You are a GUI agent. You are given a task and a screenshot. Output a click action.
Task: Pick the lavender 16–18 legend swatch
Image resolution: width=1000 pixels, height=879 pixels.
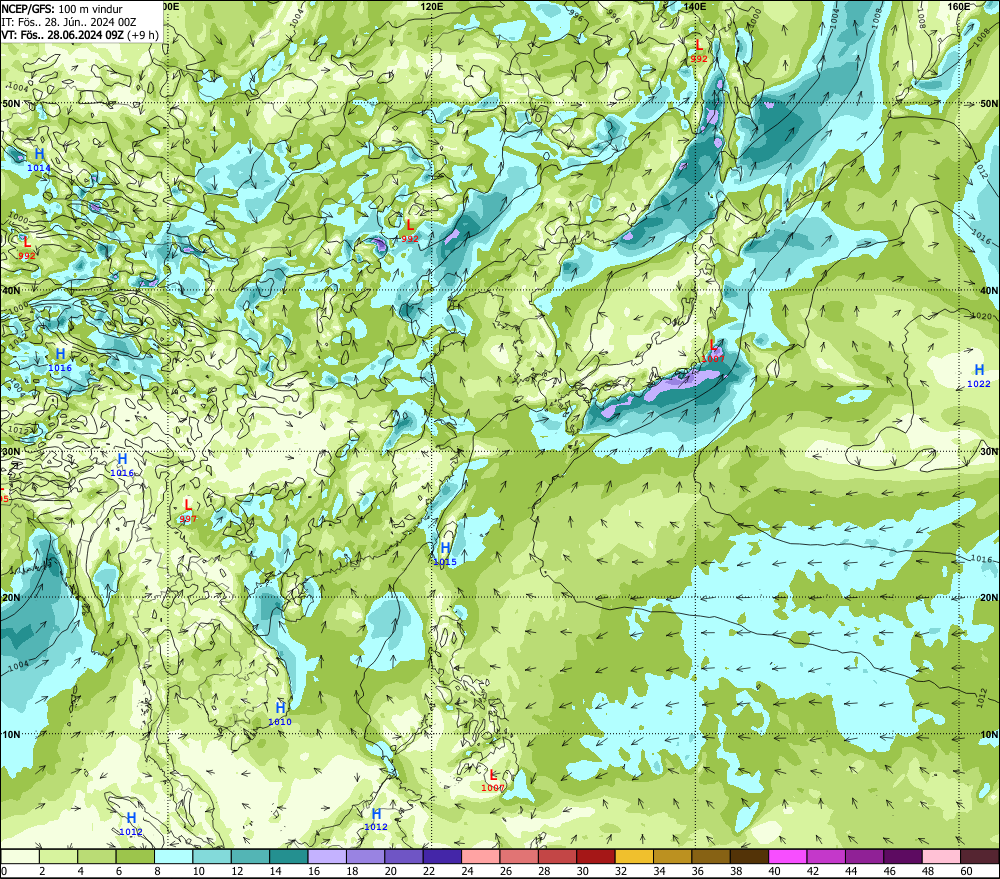click(x=327, y=856)
